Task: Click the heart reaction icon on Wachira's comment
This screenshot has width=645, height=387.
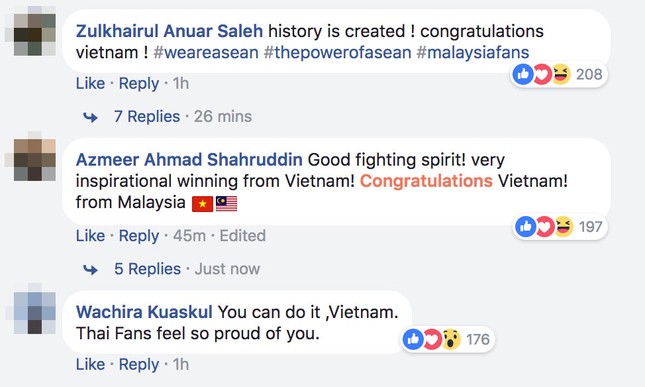Action: [432, 339]
